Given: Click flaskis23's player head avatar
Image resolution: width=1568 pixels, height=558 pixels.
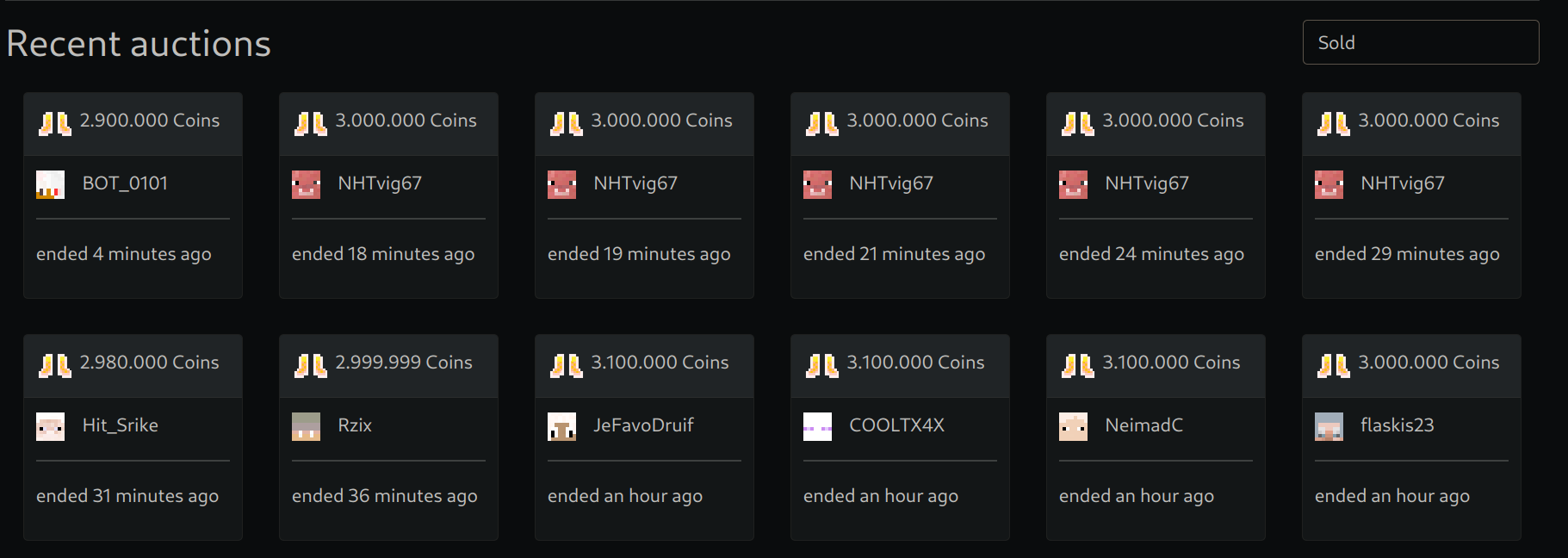Looking at the screenshot, I should tap(1328, 426).
